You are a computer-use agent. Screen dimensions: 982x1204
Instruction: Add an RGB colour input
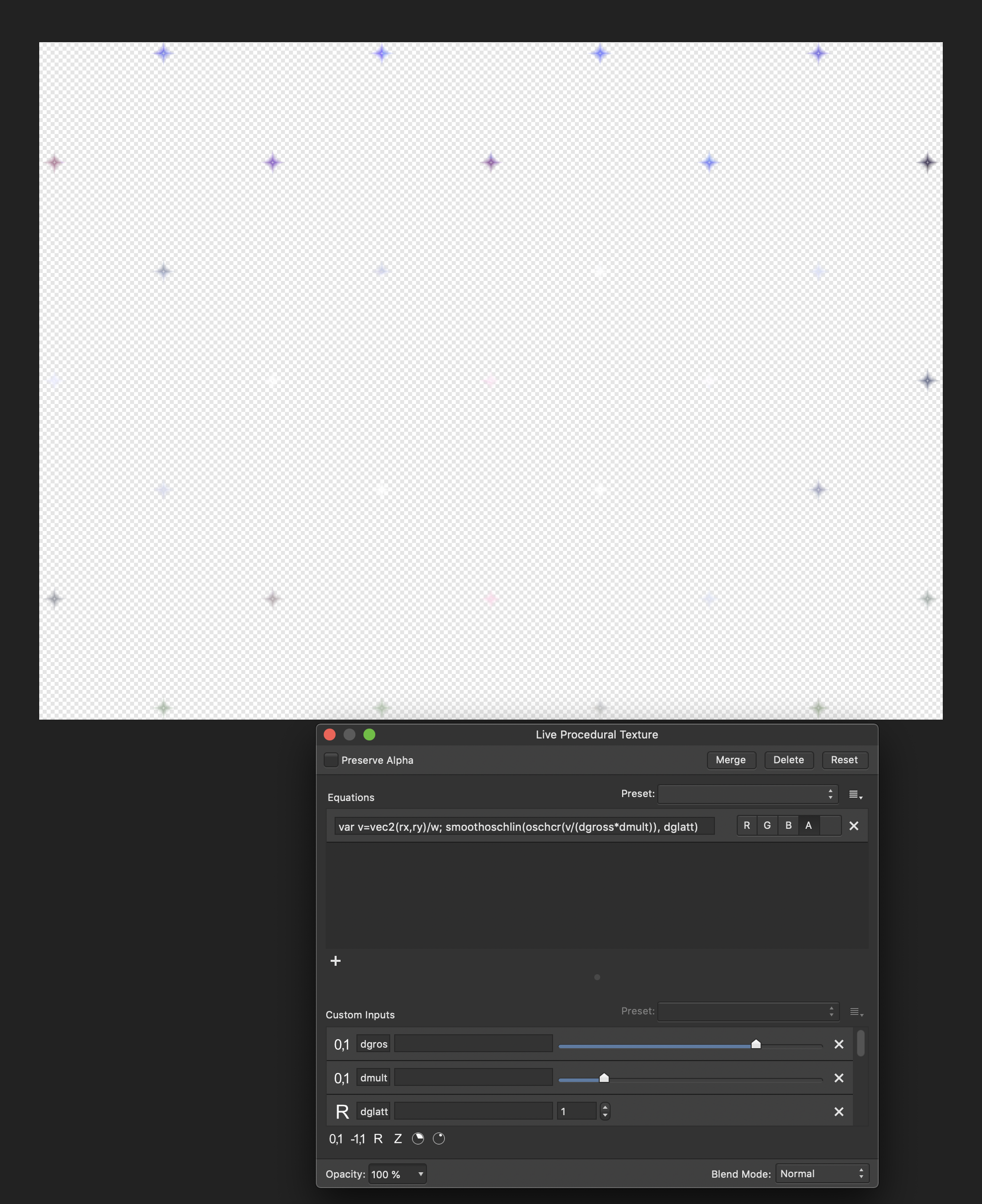pos(418,1139)
